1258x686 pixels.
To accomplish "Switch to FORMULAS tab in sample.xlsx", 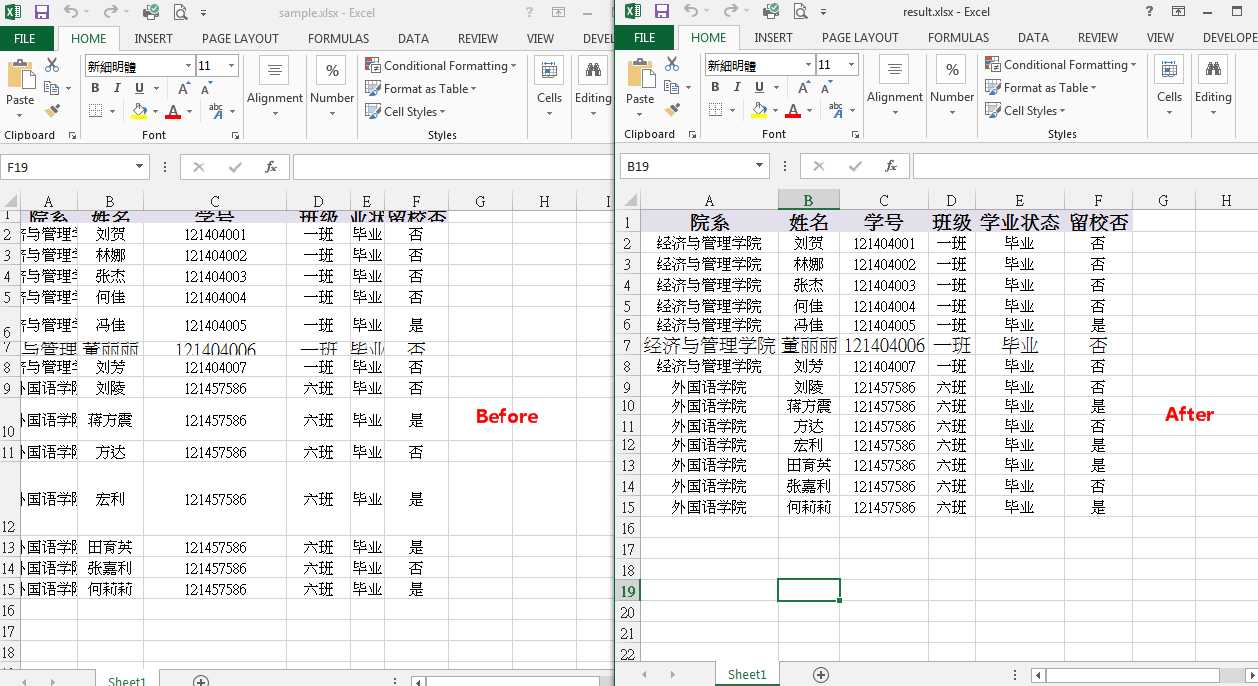I will pos(339,39).
